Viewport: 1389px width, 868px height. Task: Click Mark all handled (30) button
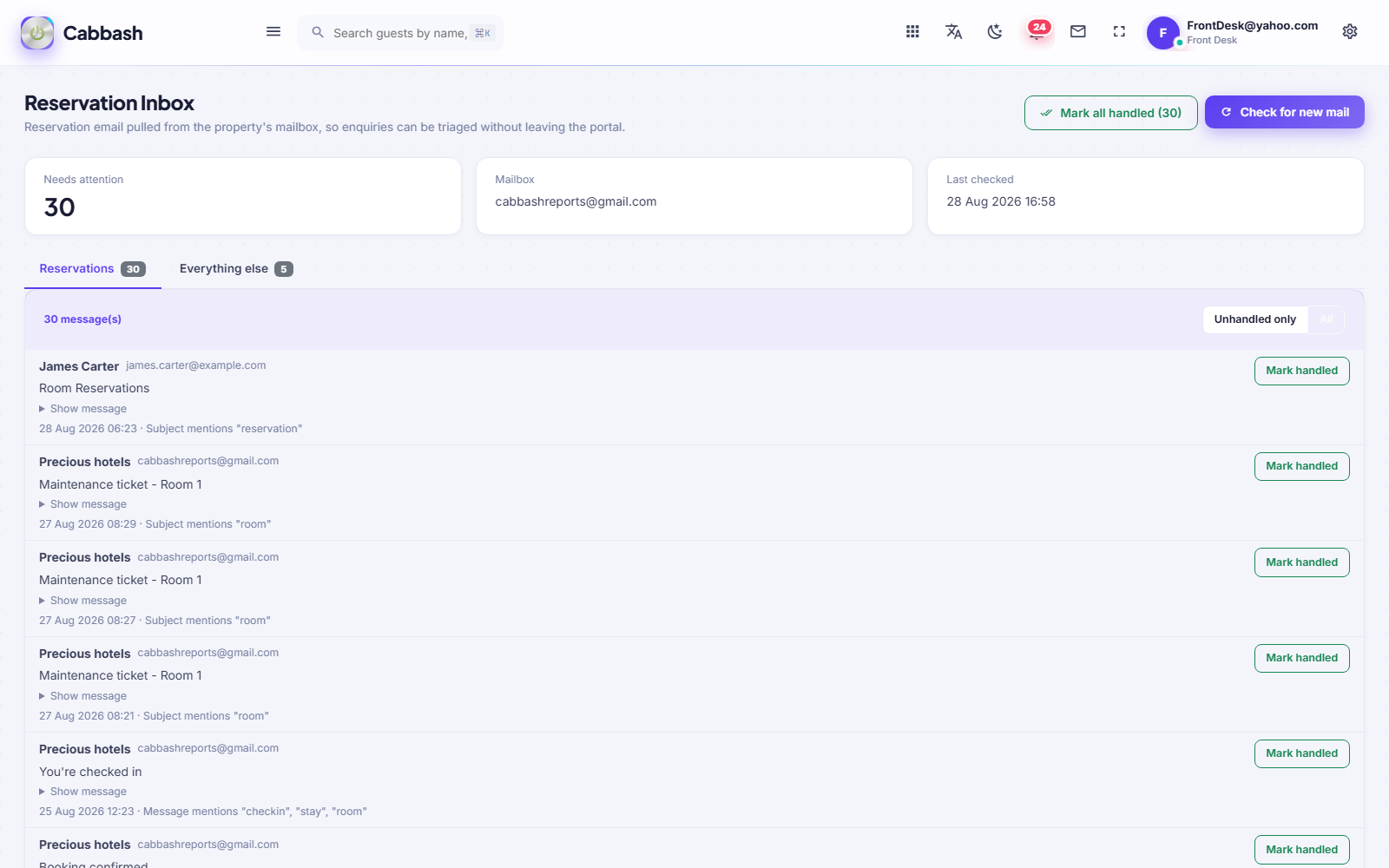point(1111,113)
